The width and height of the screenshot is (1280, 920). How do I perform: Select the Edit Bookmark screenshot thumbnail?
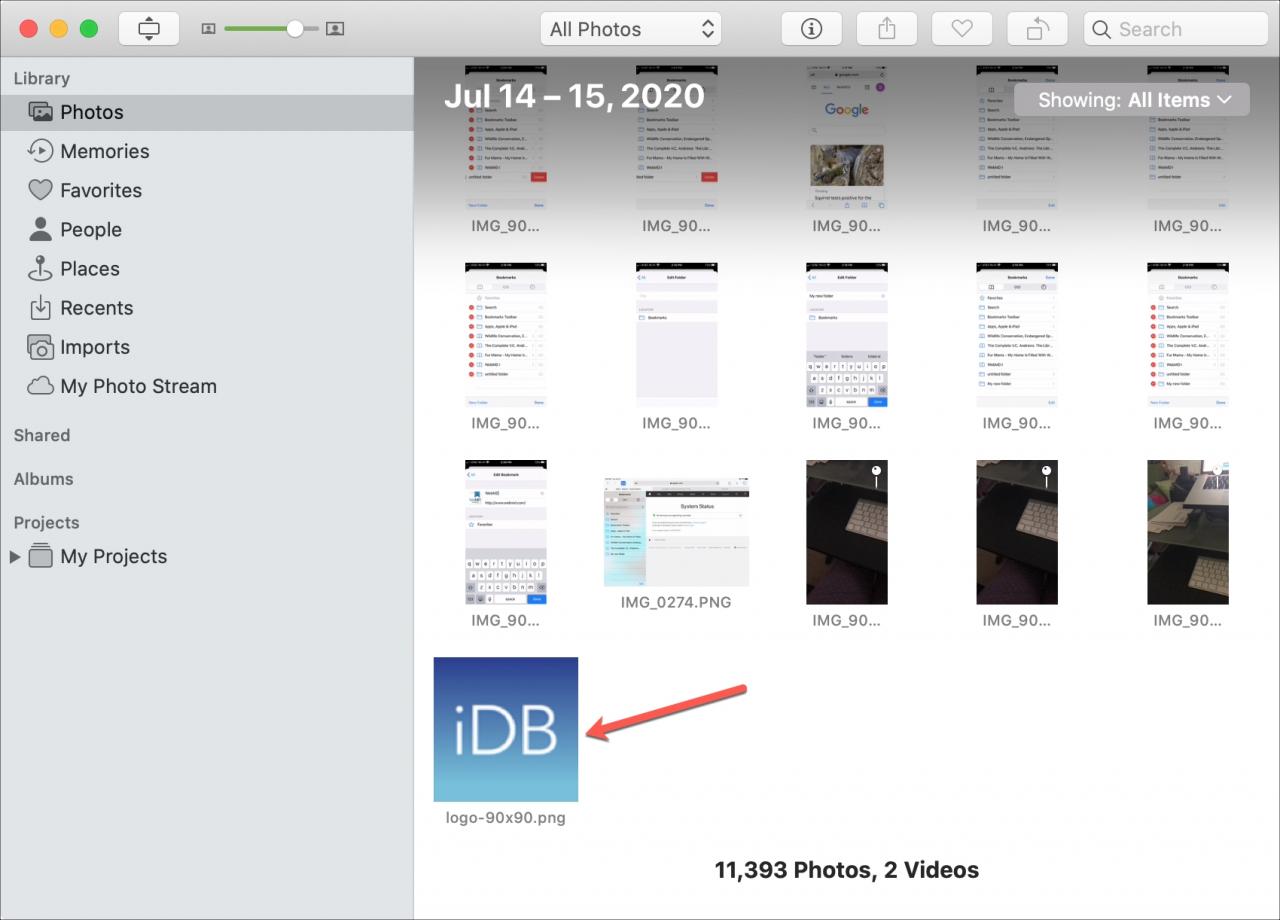506,532
